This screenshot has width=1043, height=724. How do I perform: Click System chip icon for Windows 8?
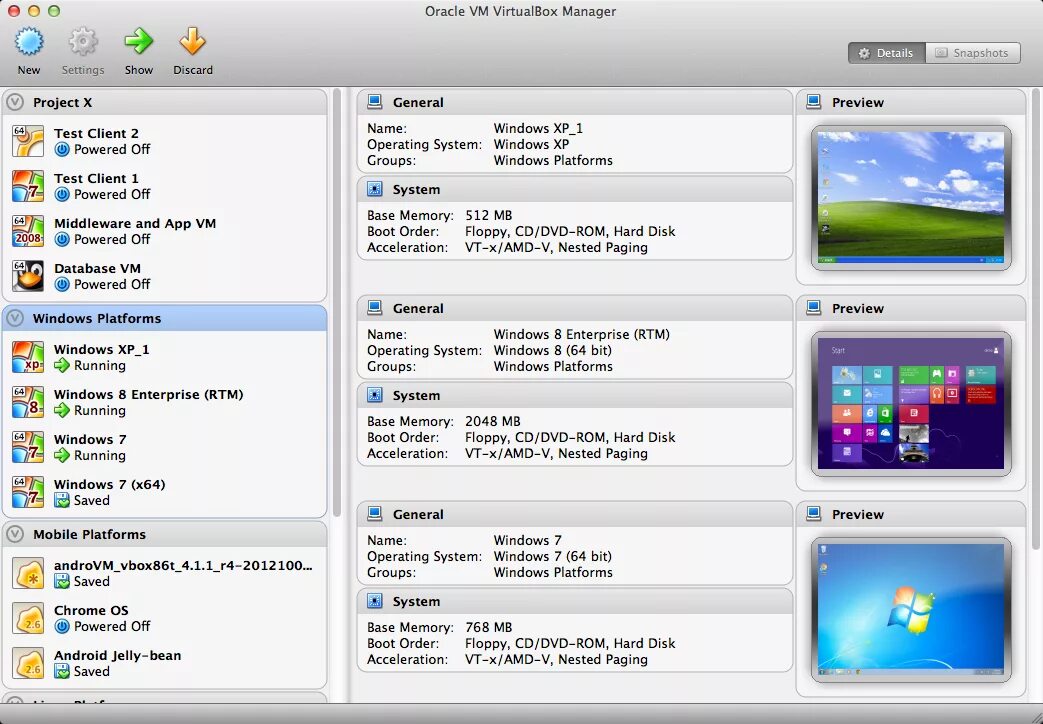[374, 395]
